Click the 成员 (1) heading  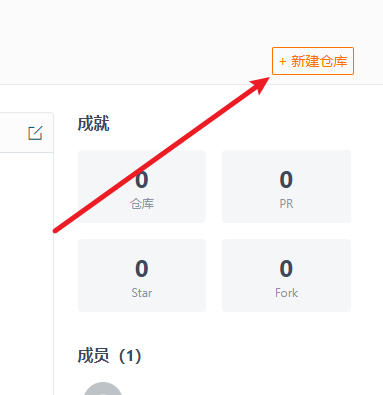[x=109, y=356]
